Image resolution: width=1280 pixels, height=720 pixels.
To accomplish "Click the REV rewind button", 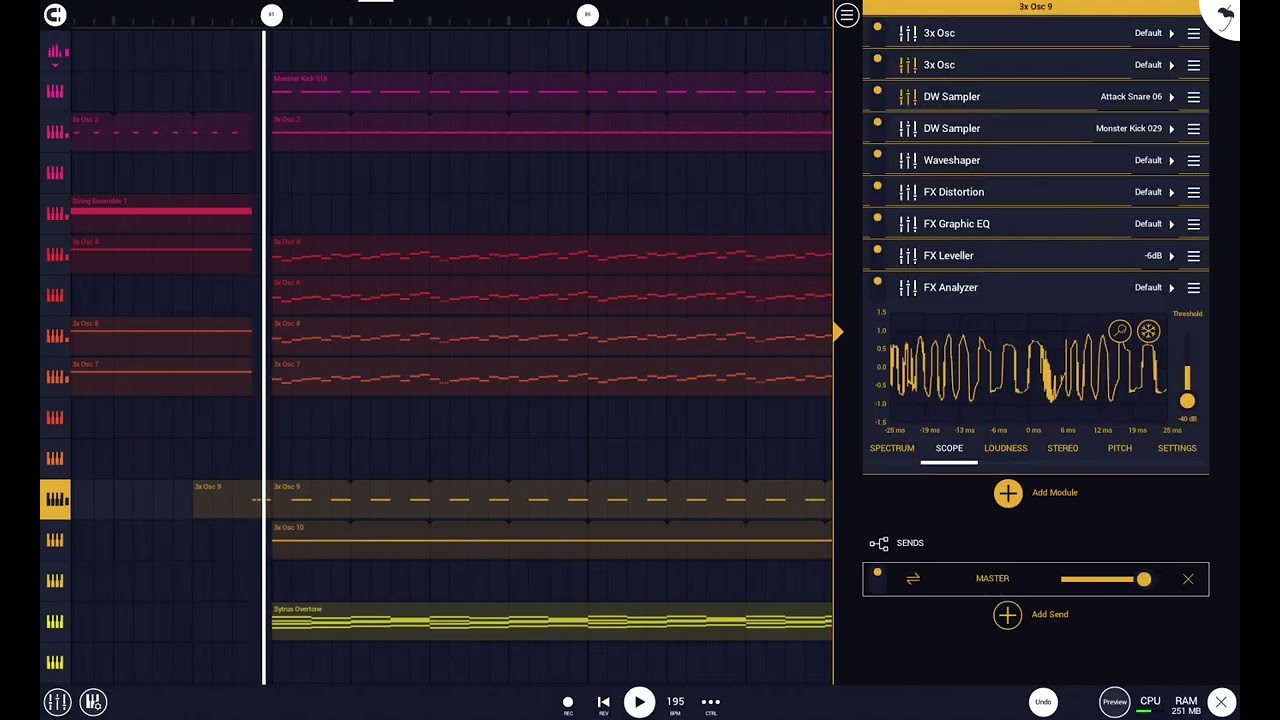I will tap(603, 703).
